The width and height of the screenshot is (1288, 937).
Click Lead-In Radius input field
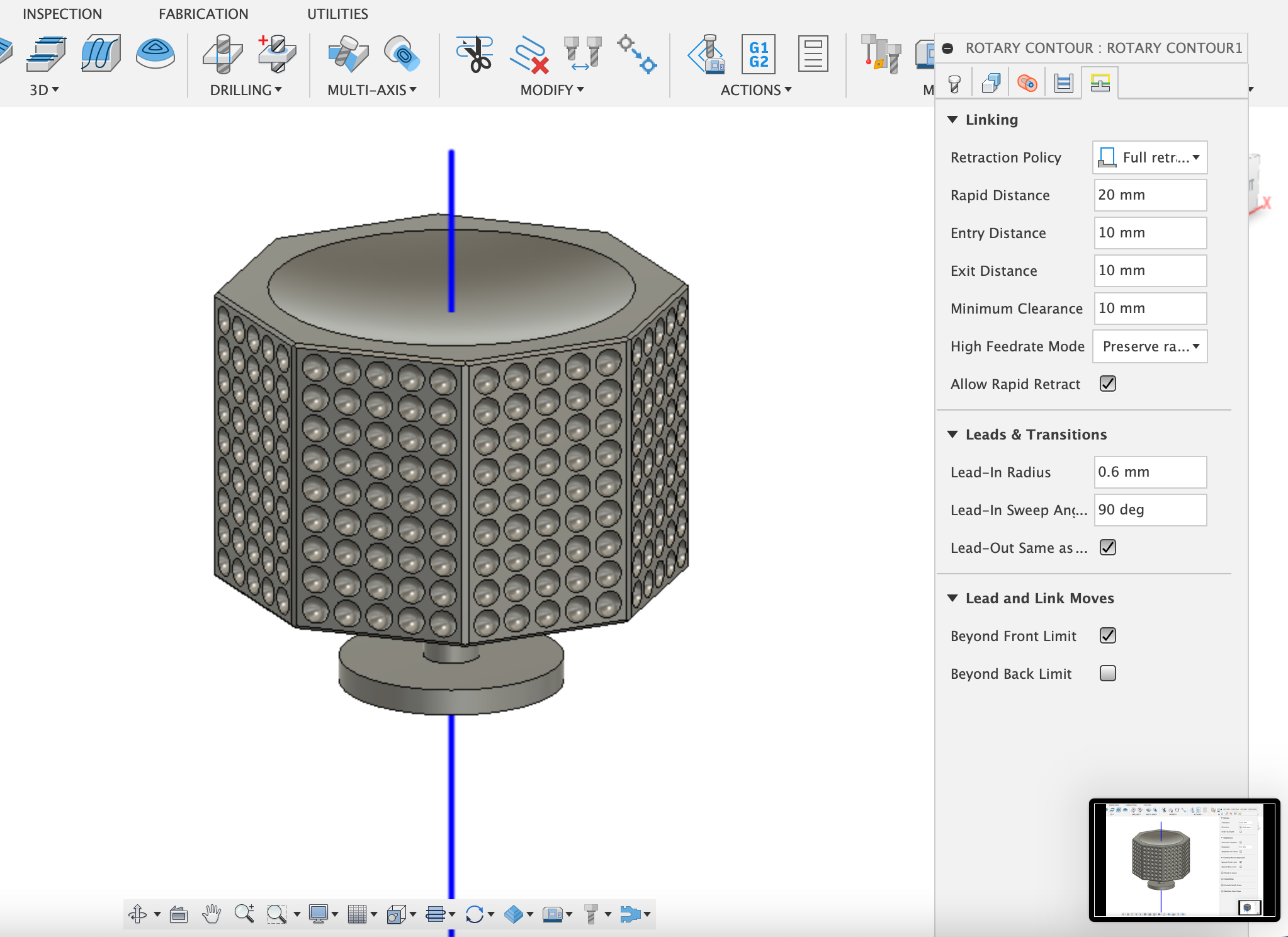1150,472
